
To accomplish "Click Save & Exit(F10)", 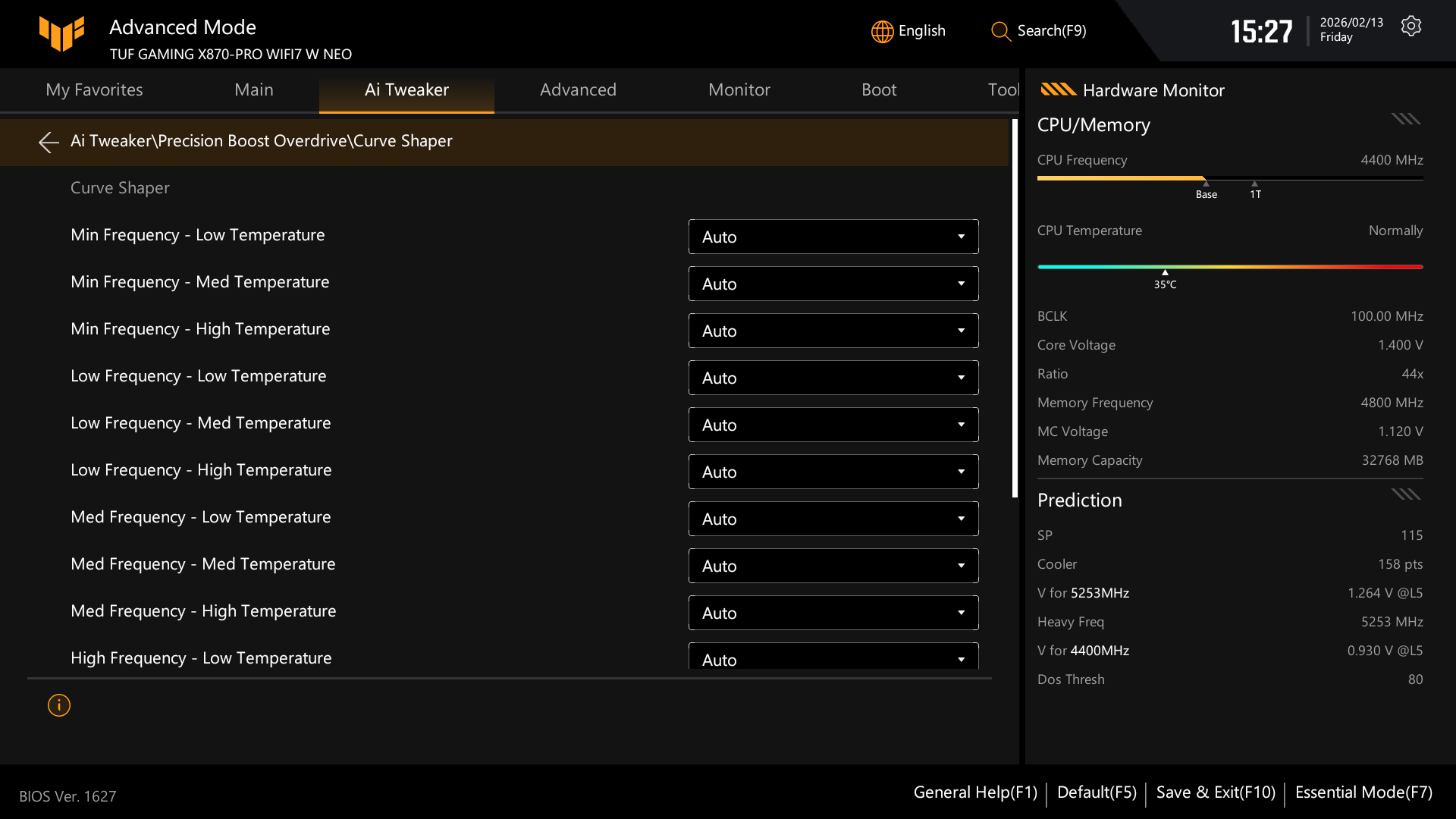I will click(1215, 792).
